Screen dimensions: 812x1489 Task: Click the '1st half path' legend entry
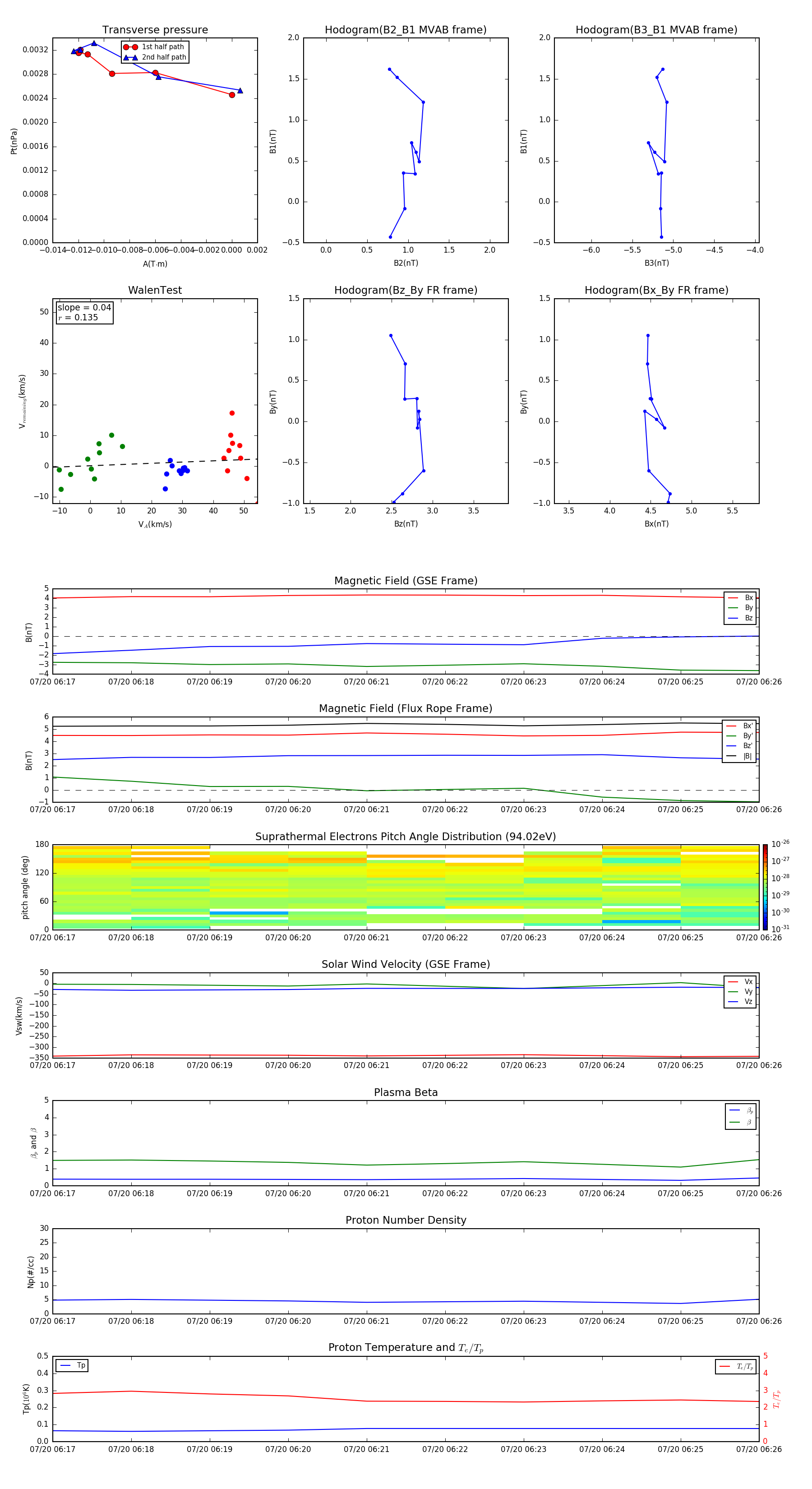pos(154,47)
